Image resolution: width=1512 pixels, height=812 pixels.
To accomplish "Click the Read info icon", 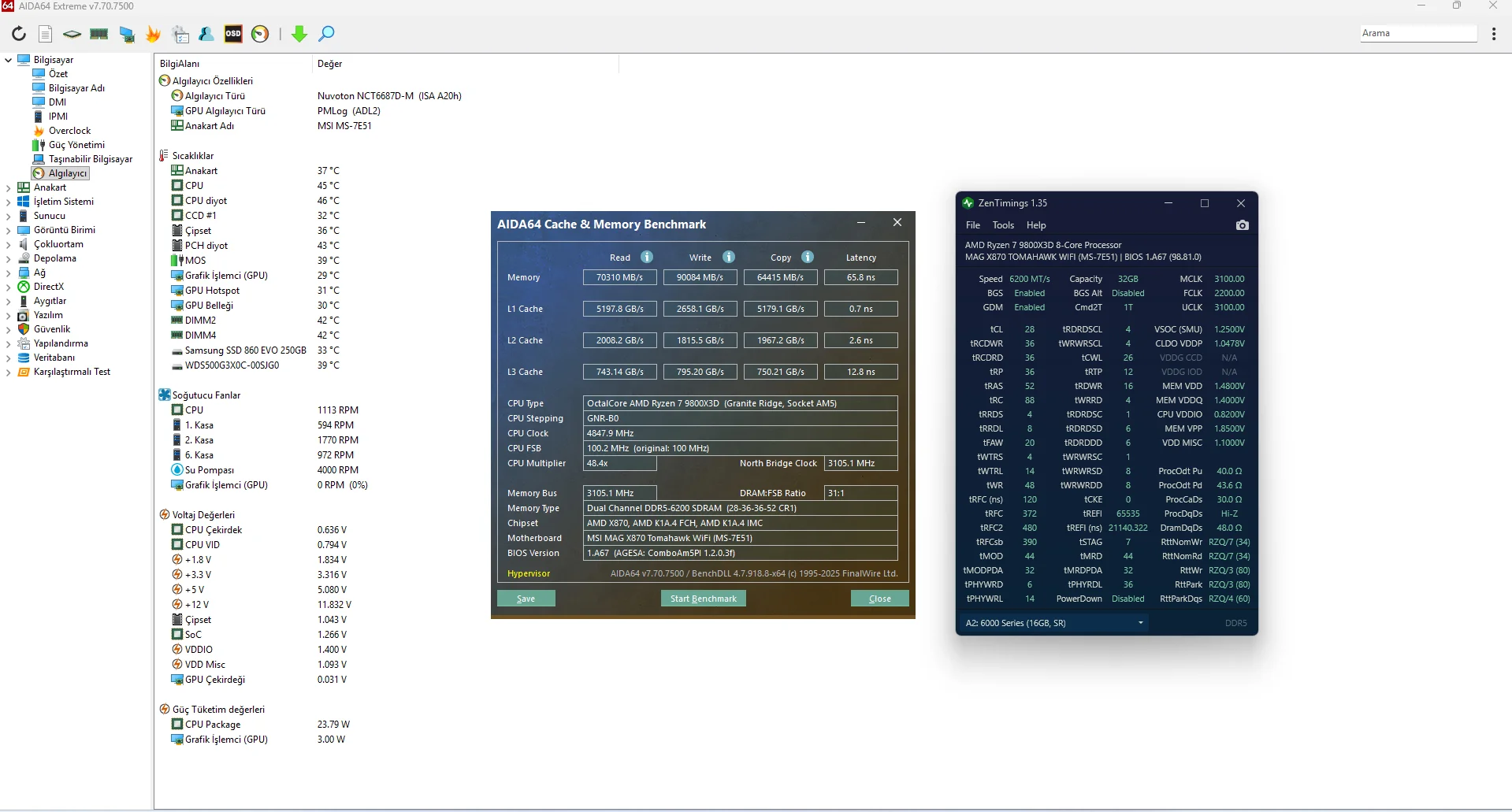I will tap(647, 258).
